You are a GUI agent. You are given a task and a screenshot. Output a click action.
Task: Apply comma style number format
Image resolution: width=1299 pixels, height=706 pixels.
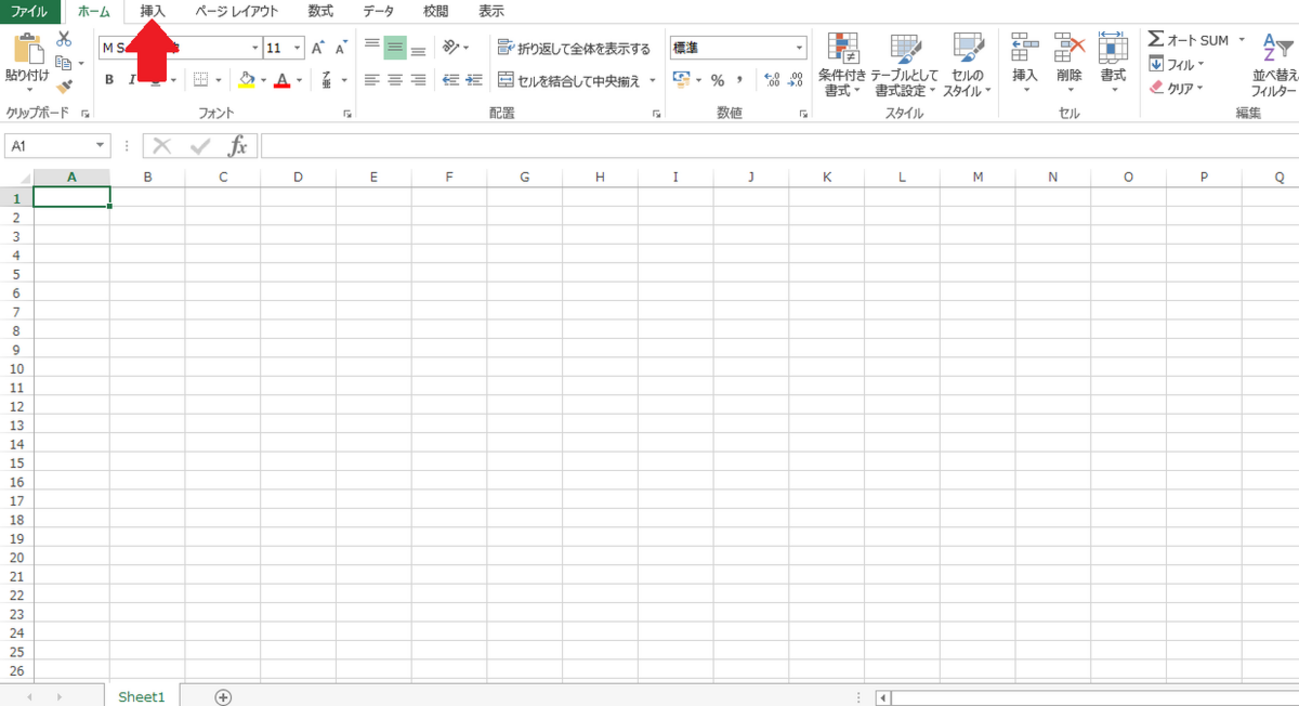(740, 80)
